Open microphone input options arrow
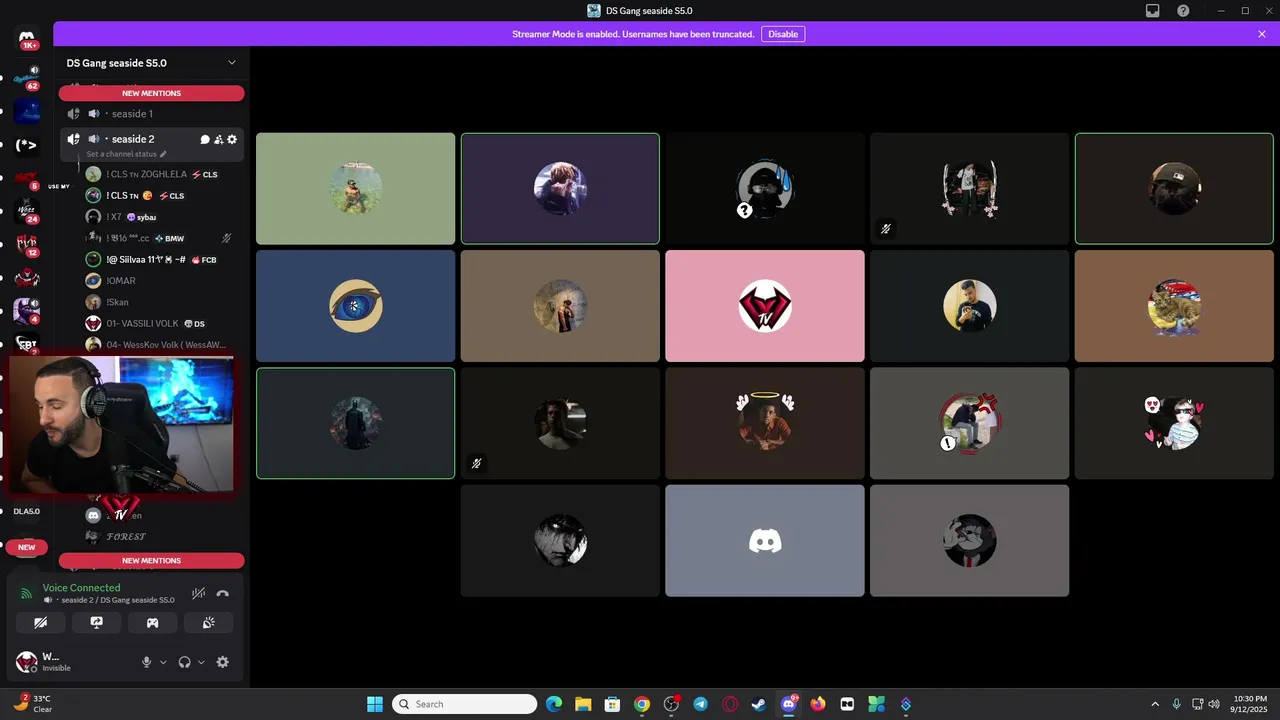This screenshot has height=720, width=1280. click(x=163, y=662)
